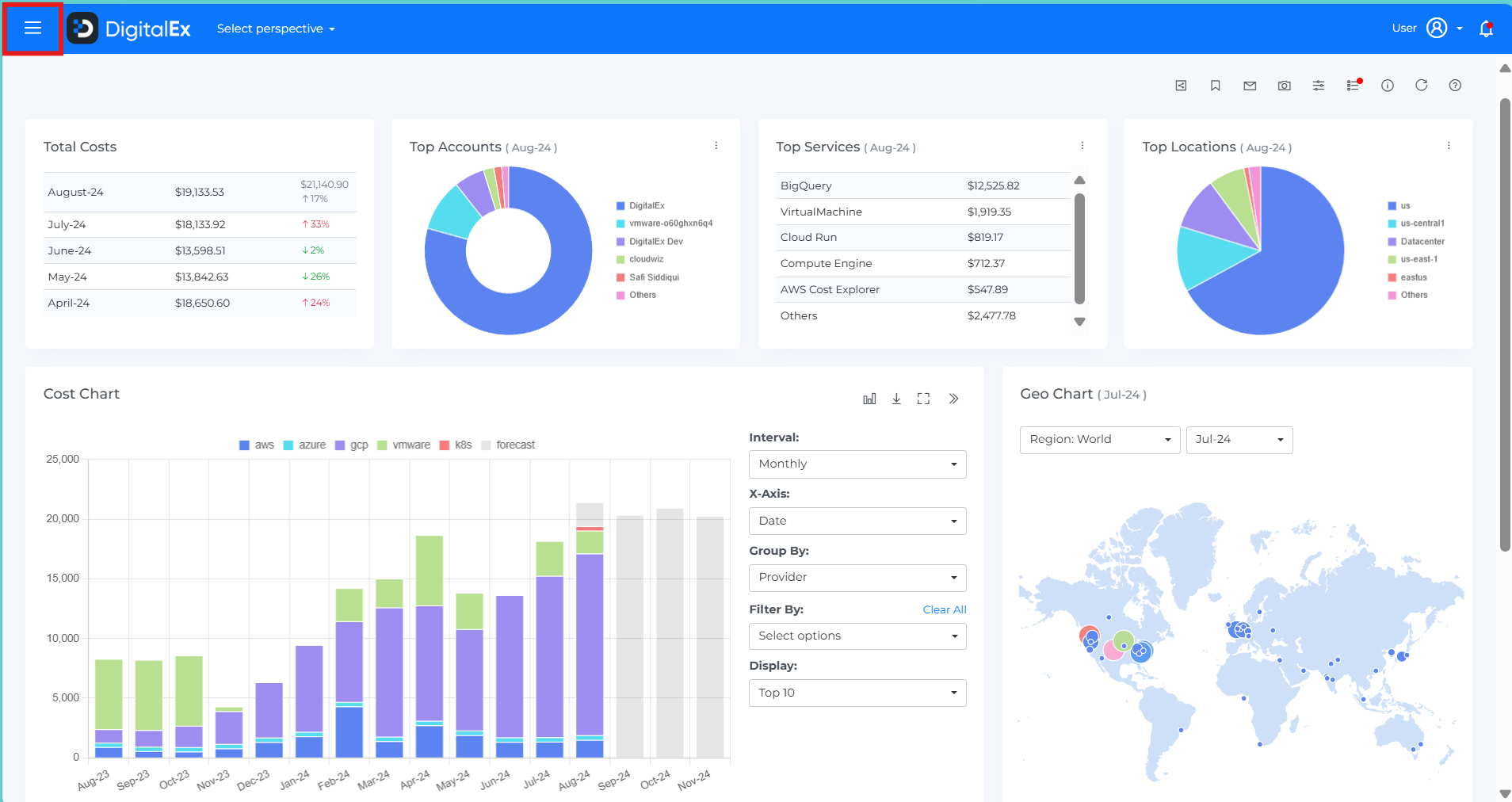
Task: Open the filter sliders settings icon
Action: [x=1319, y=86]
